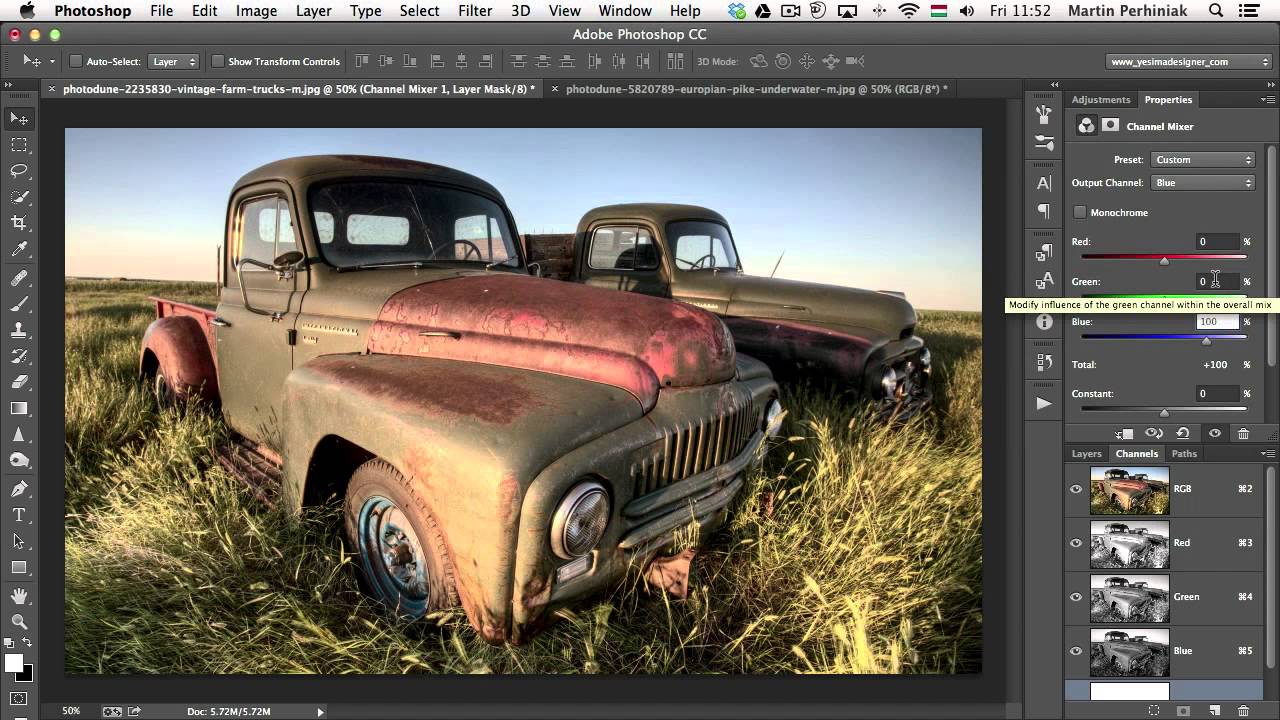Select the Quick Selection tool
Screen dimensions: 1280x720
coord(19,197)
